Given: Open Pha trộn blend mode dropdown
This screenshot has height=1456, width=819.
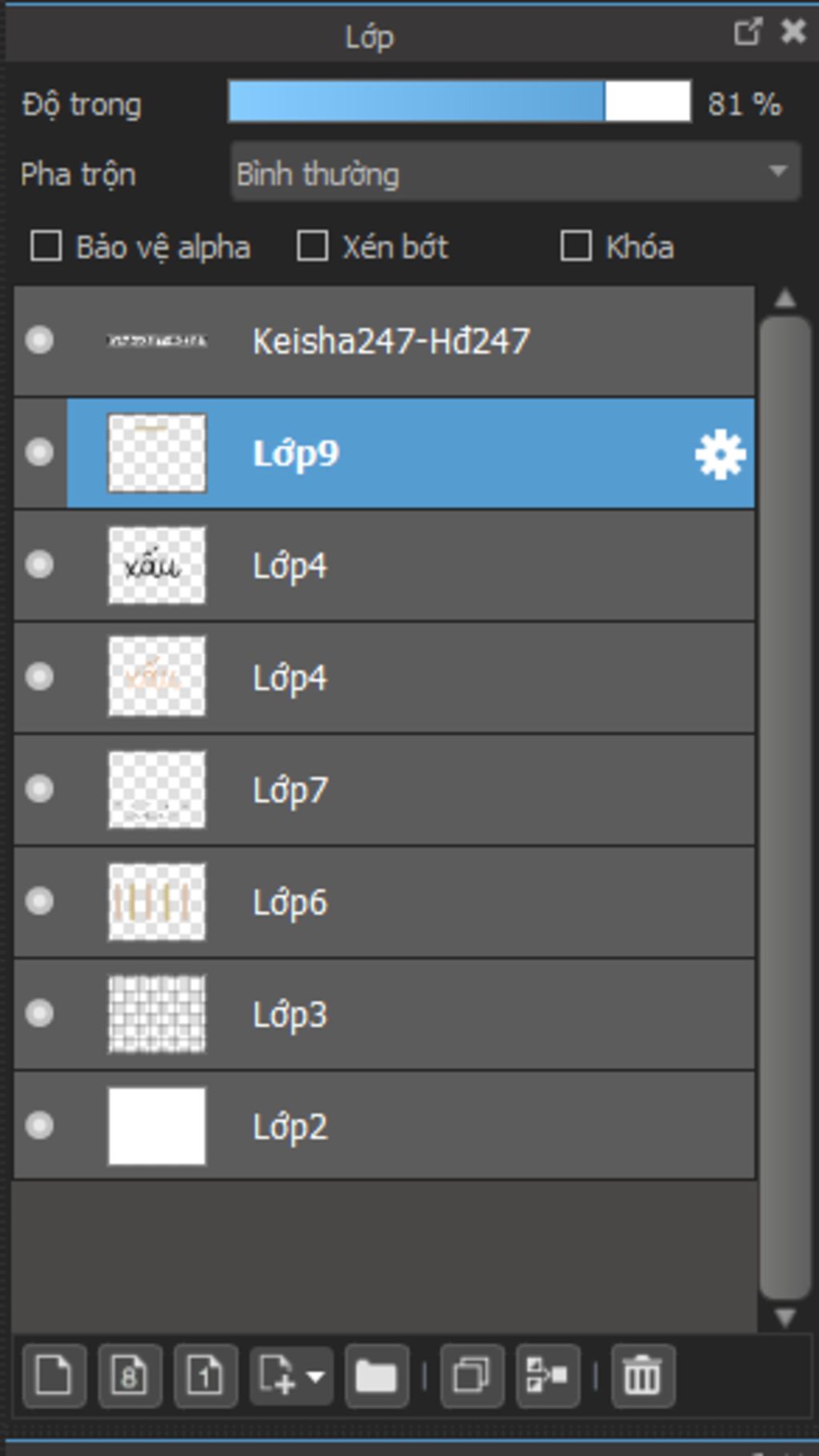Looking at the screenshot, I should 515,172.
